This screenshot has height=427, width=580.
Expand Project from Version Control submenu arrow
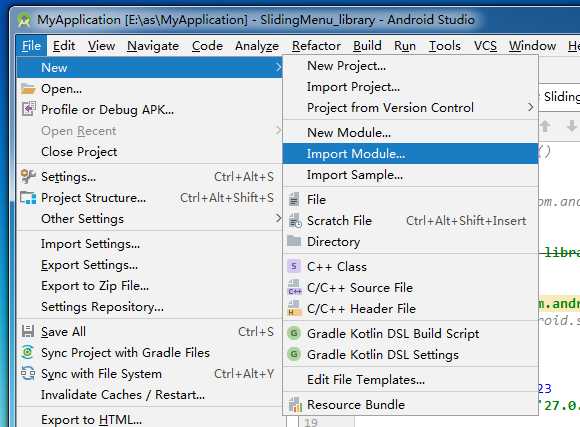[x=531, y=107]
